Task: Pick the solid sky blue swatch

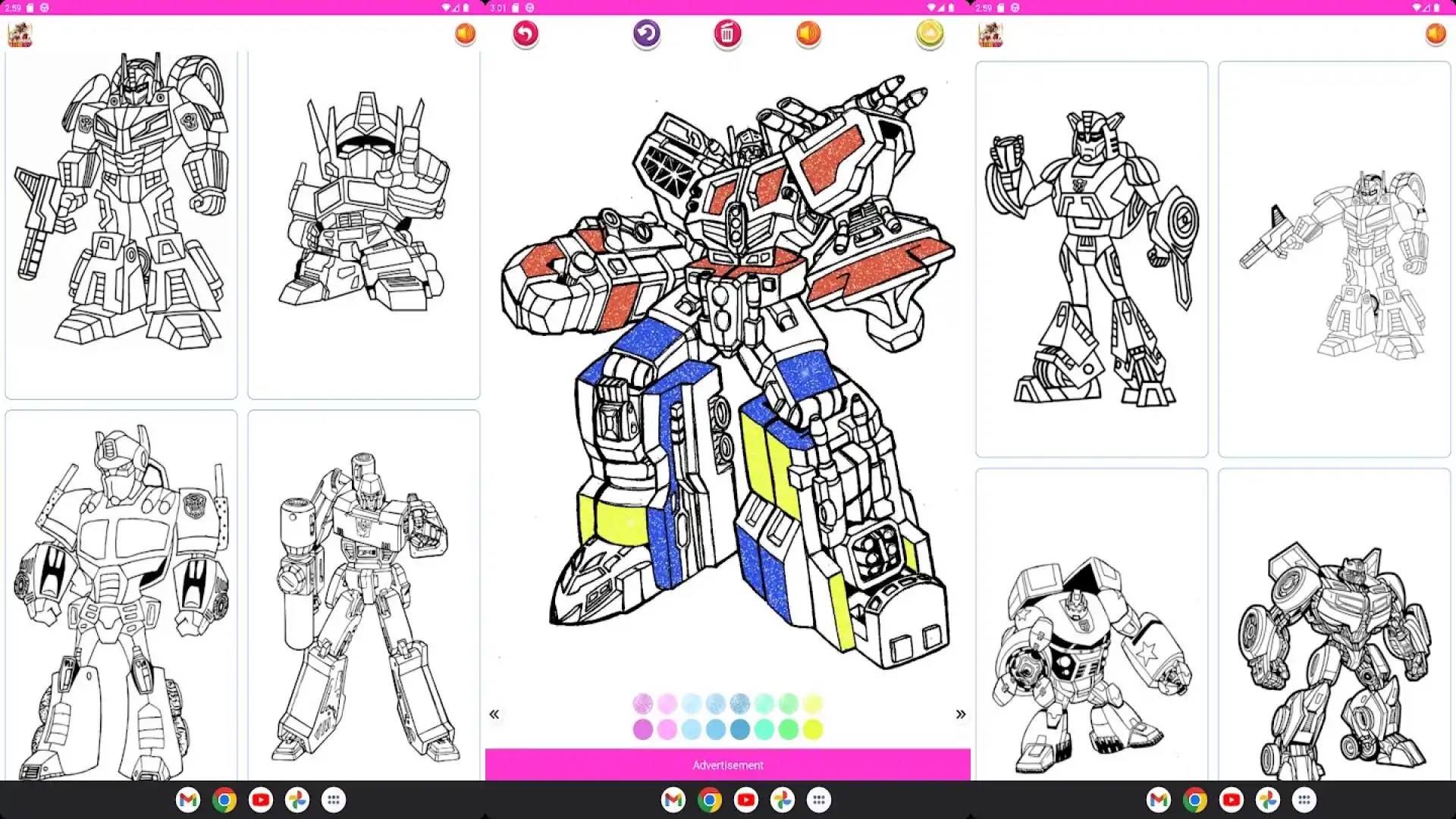Action: point(716,730)
